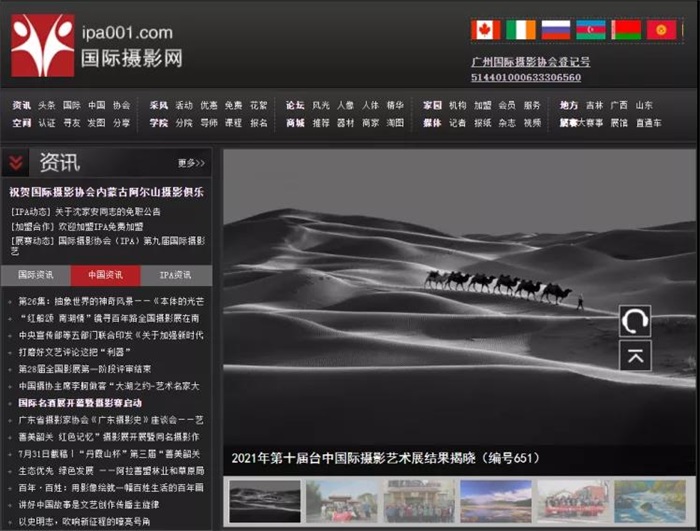Open the 商城 navigation menu item
Screen dimensions: 700x531
295,123
